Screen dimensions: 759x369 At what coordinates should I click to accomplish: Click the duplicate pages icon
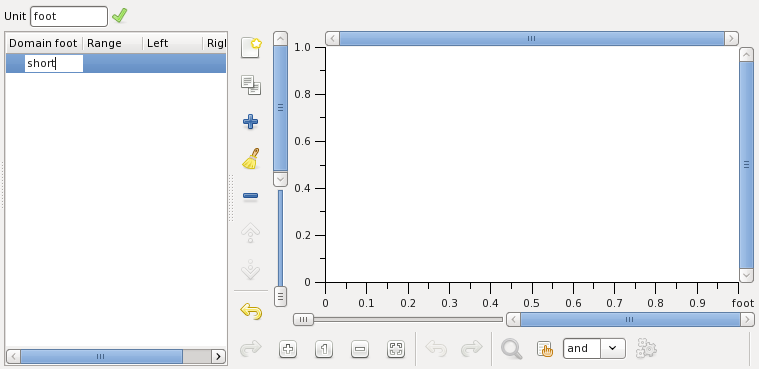251,85
